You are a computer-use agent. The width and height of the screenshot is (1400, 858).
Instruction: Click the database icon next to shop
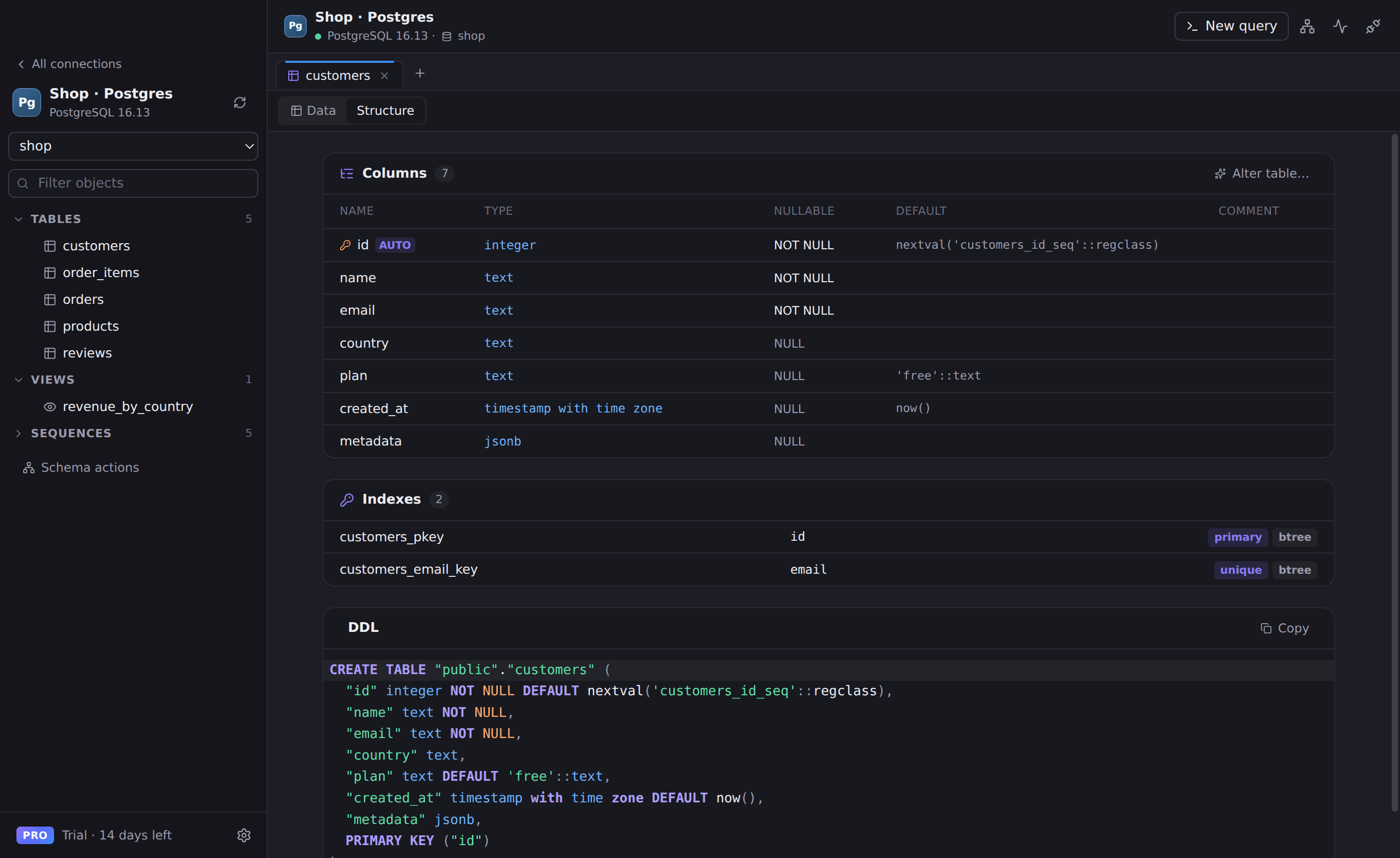(x=447, y=37)
